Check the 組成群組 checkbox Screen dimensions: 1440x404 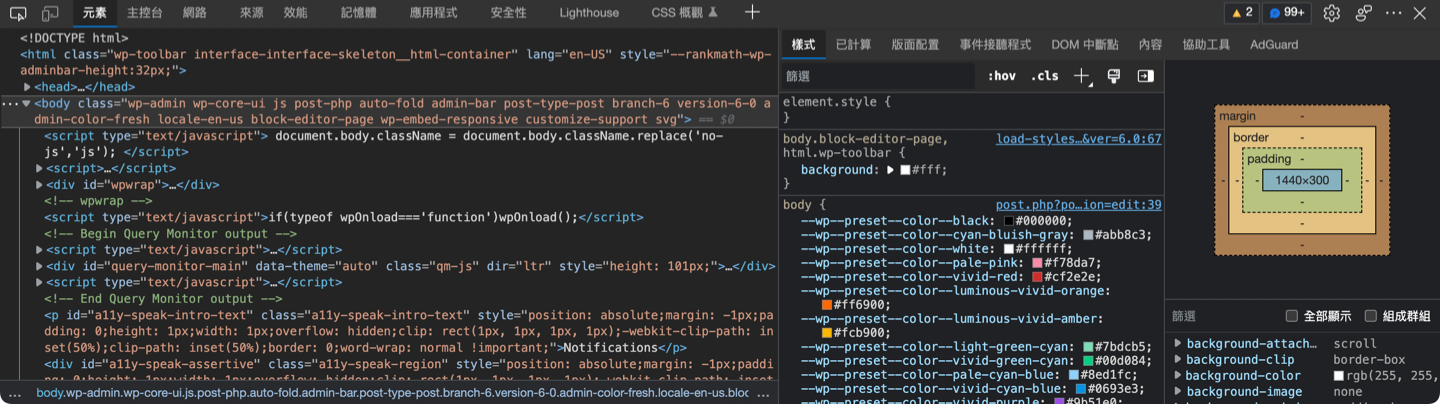[x=1371, y=316]
